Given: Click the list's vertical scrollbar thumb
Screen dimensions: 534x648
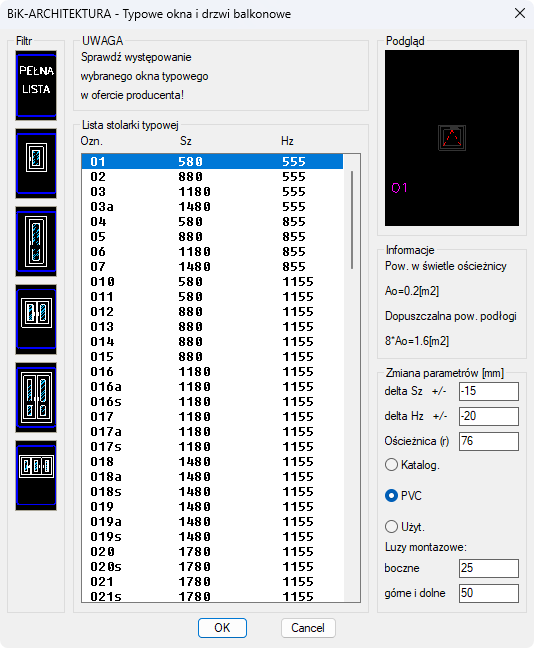Looking at the screenshot, I should click(x=352, y=220).
